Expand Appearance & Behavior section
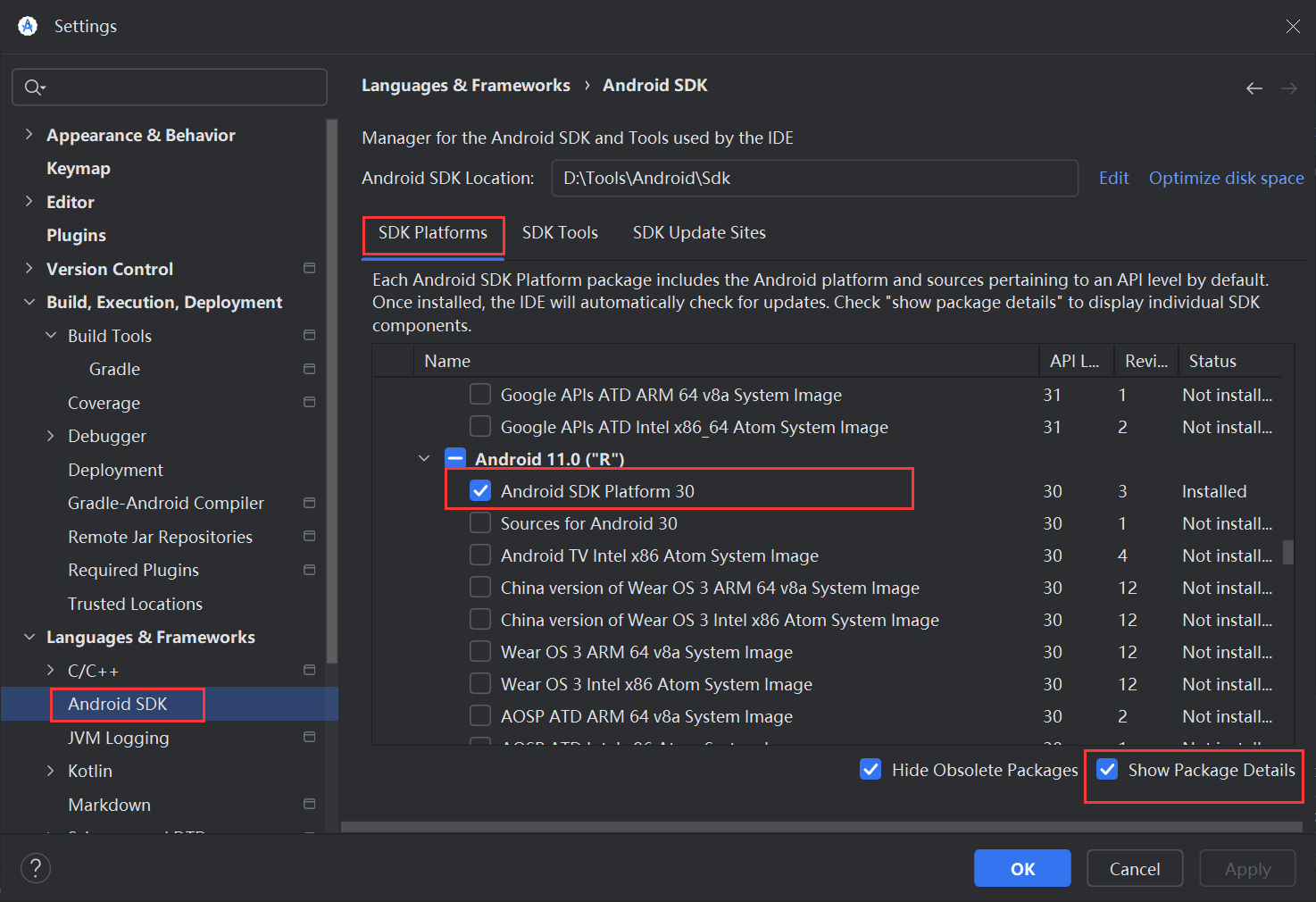 pos(29,134)
